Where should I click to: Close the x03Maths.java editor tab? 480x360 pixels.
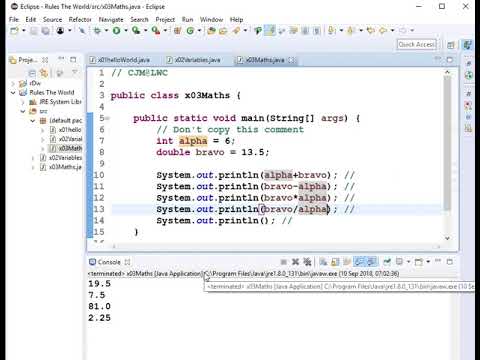(x=292, y=60)
